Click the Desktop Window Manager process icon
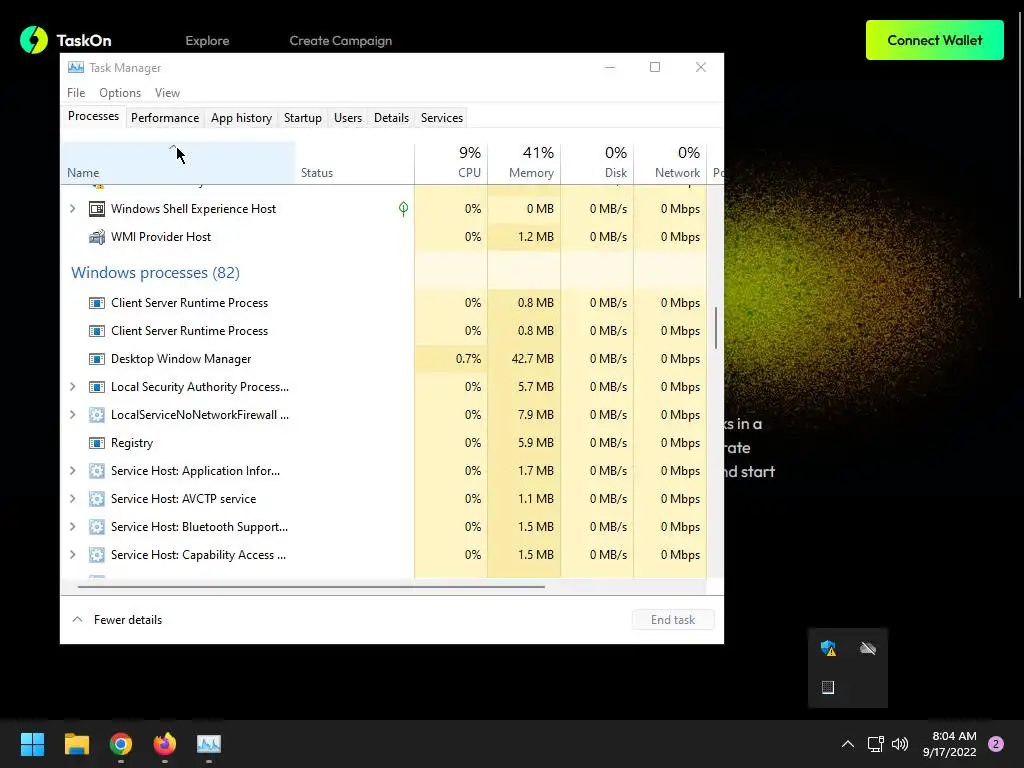This screenshot has height=768, width=1024. (97, 359)
